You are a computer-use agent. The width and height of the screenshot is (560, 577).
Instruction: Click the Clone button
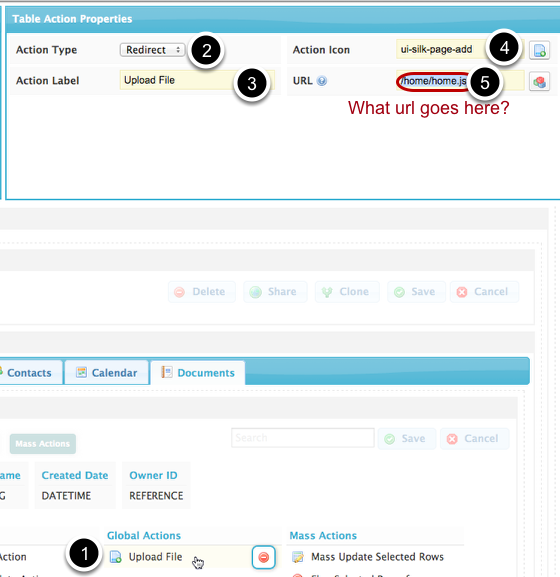coord(347,292)
